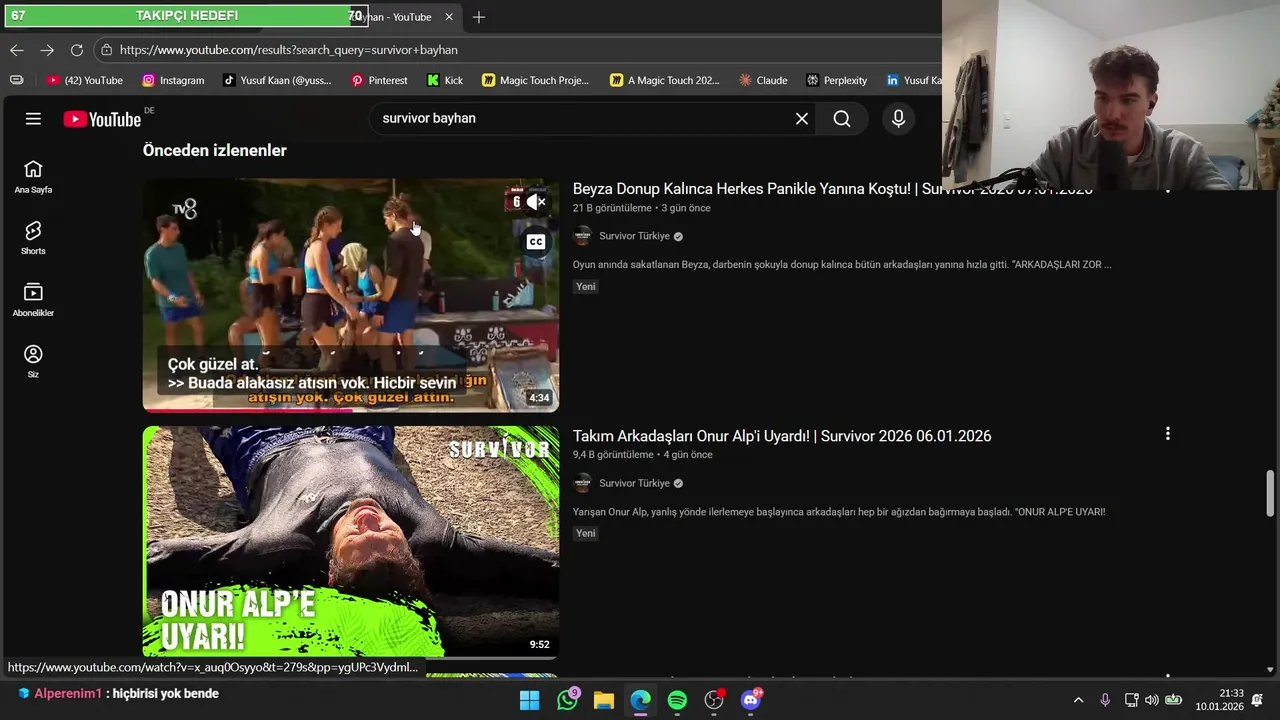Open system tray microphone indicator
Viewport: 1280px width, 720px height.
pos(1105,700)
